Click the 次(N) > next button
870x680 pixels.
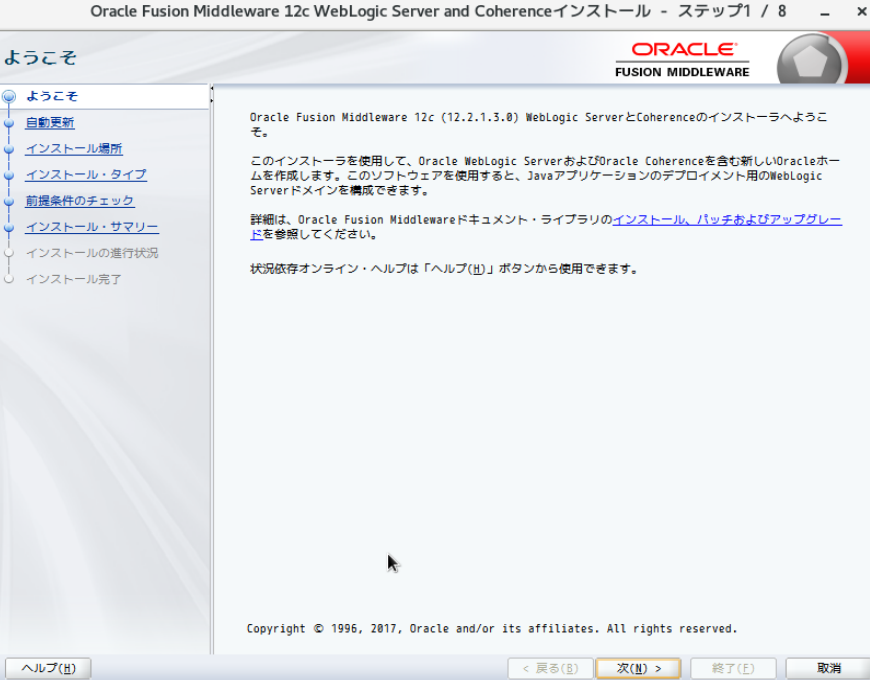638,668
